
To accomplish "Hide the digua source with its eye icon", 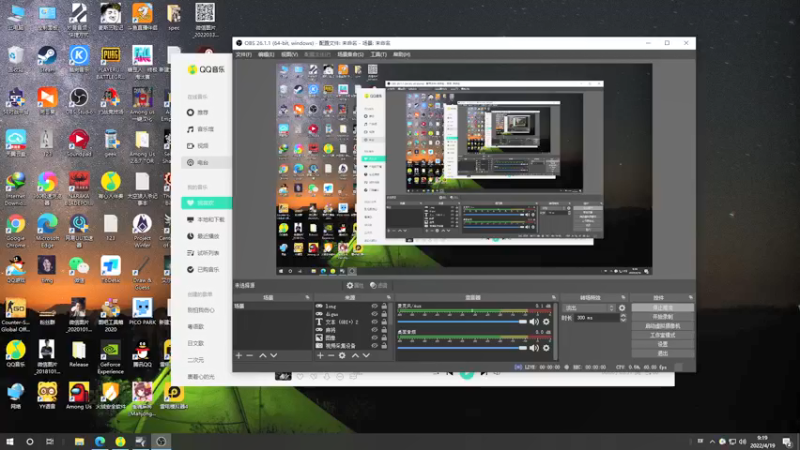I will 374,314.
